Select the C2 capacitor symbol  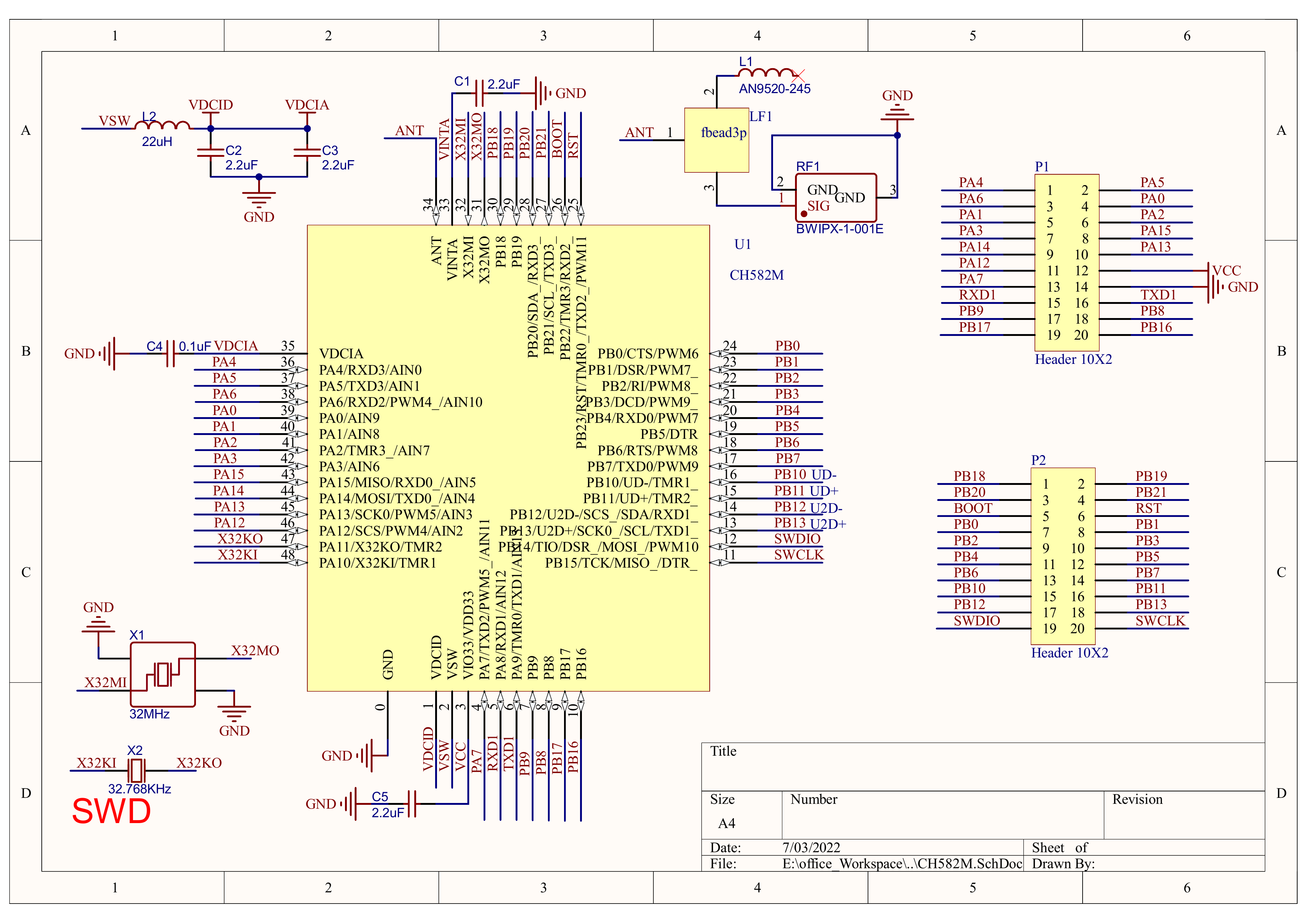point(210,152)
